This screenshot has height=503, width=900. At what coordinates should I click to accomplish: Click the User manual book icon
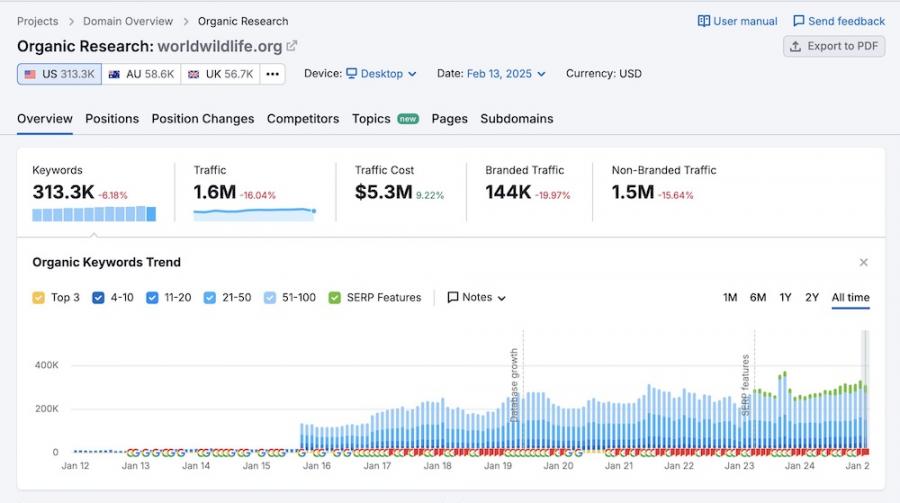click(703, 21)
